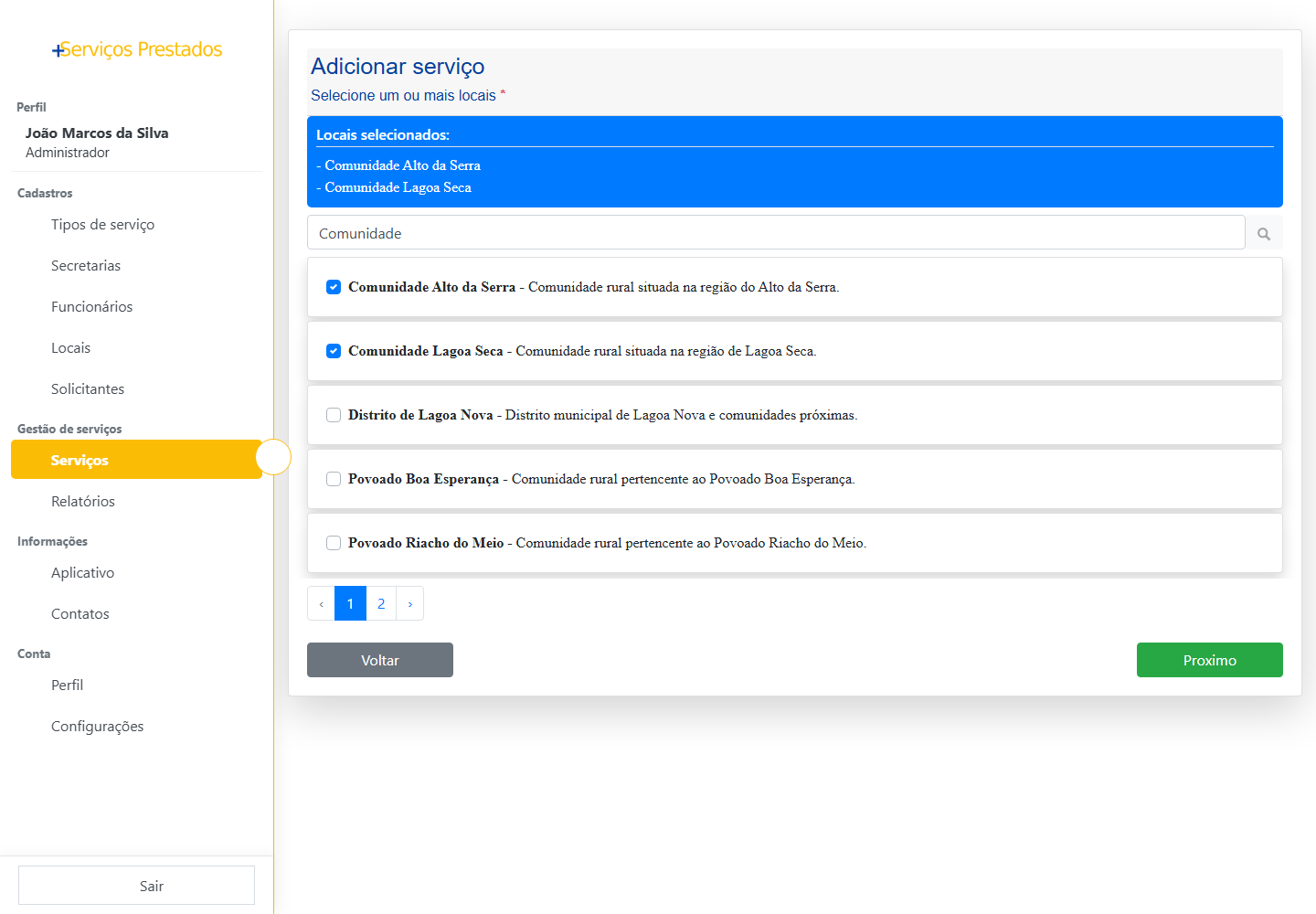This screenshot has width=1316, height=914.
Task: Click the Voltar button
Action: (x=380, y=660)
